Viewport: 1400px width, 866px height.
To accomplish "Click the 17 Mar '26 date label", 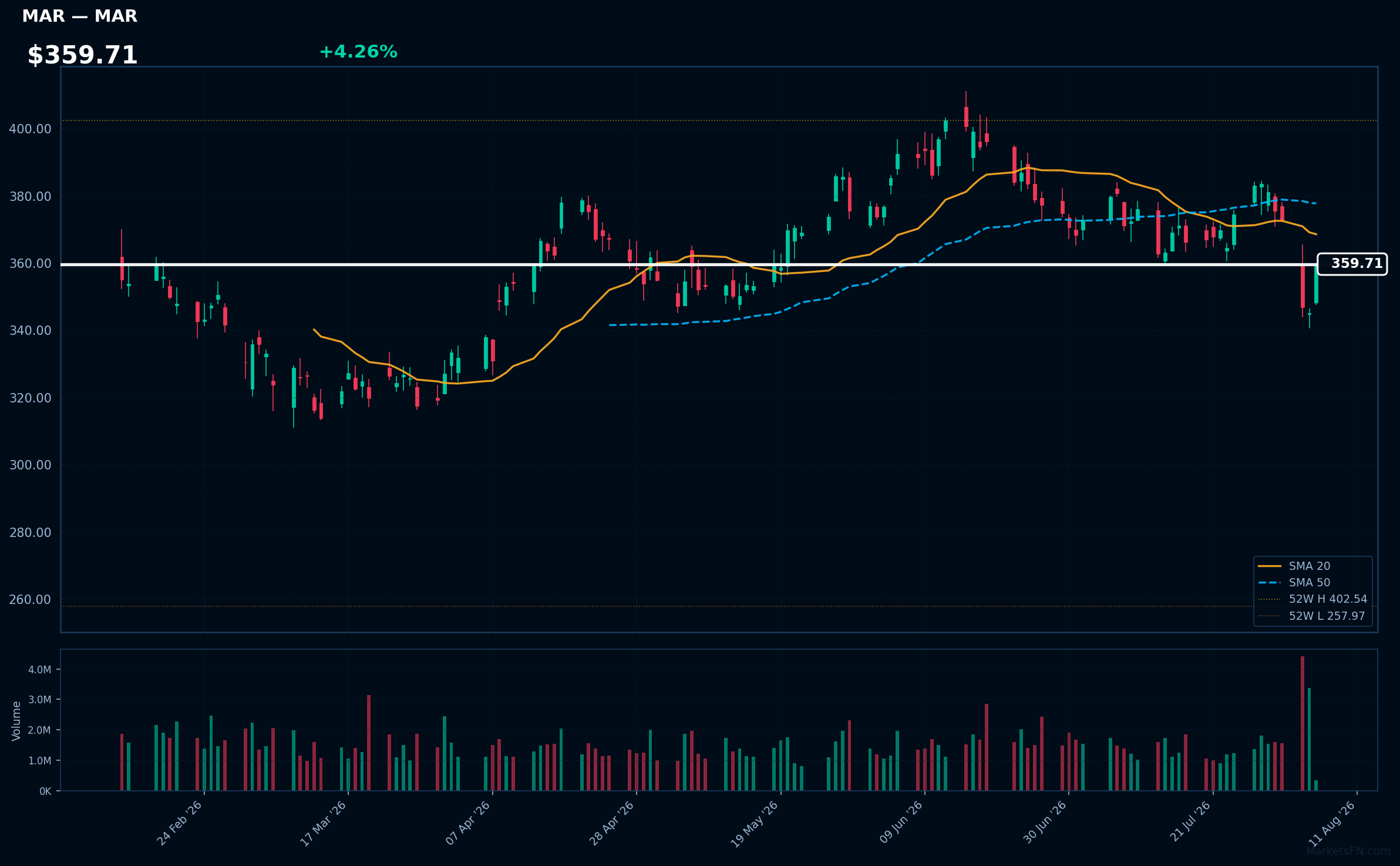I will coord(323,823).
